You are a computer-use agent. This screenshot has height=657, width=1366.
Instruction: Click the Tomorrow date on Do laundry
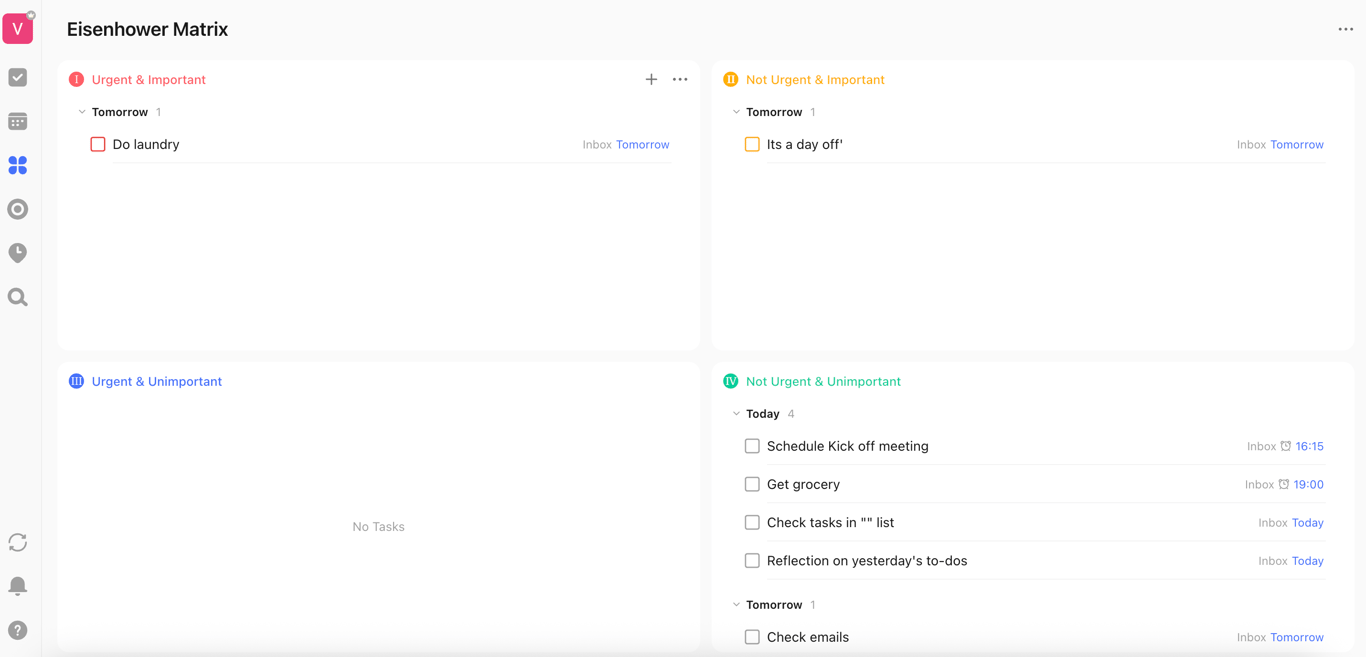(x=642, y=145)
